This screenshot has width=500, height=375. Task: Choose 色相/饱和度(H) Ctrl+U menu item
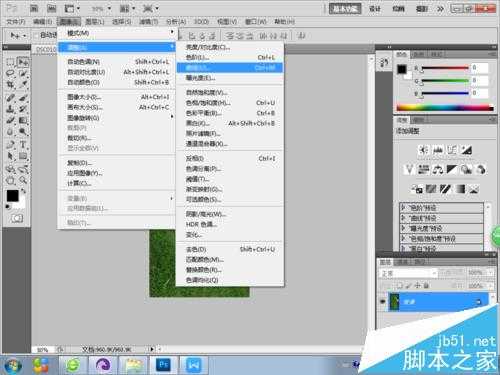click(x=230, y=103)
